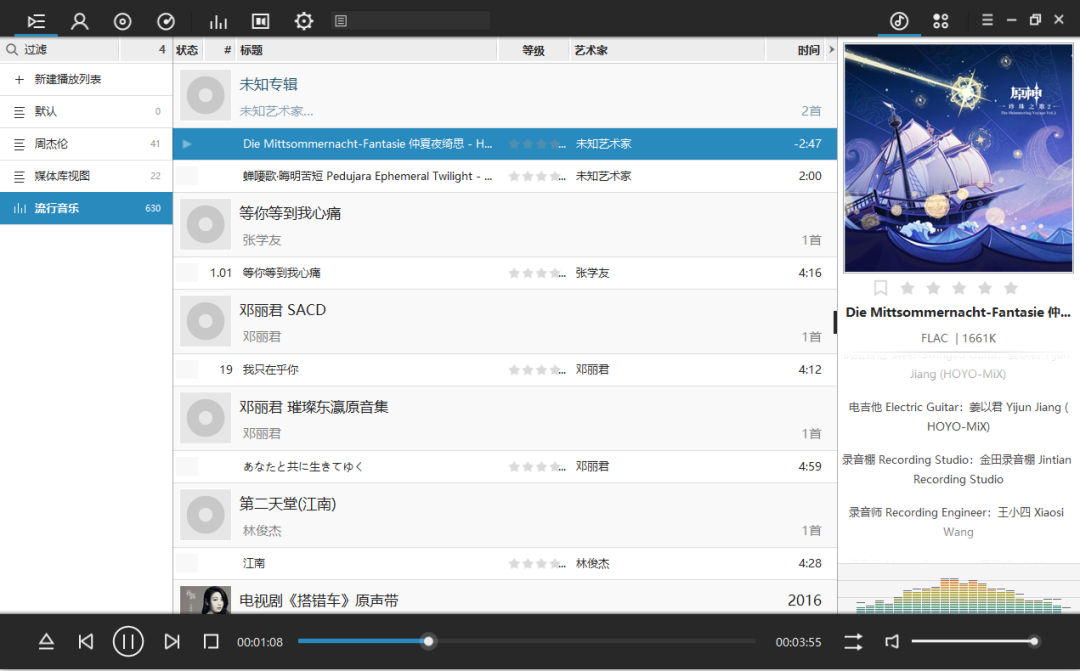Skip to the previous track
Viewport: 1080px width, 671px height.
pos(86,642)
